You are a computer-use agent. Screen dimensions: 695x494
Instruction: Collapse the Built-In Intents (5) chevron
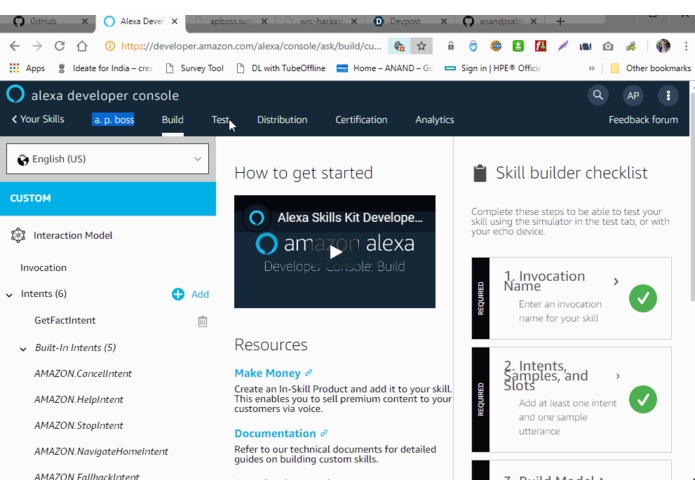click(23, 349)
